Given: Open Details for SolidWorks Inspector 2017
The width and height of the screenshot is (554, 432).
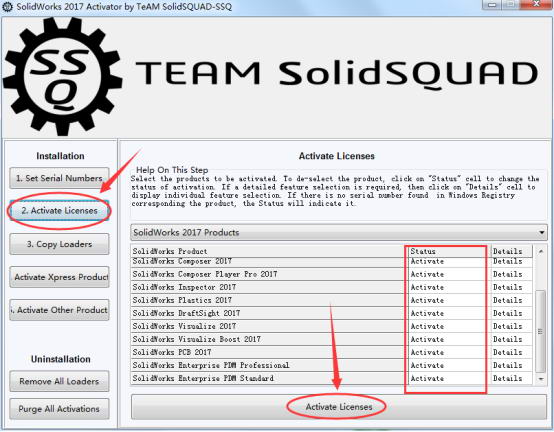Looking at the screenshot, I should pyautogui.click(x=511, y=288).
